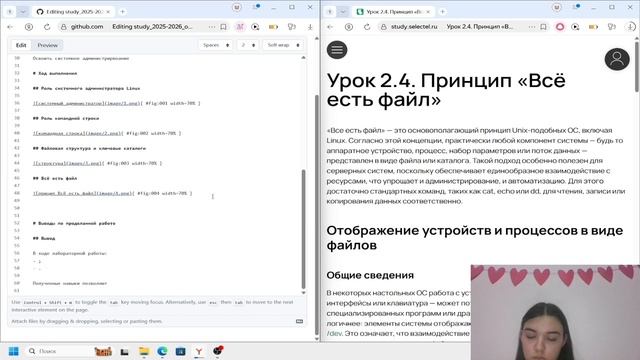Open Task View from the taskbar
640x360 pixels.
click(x=124, y=351)
